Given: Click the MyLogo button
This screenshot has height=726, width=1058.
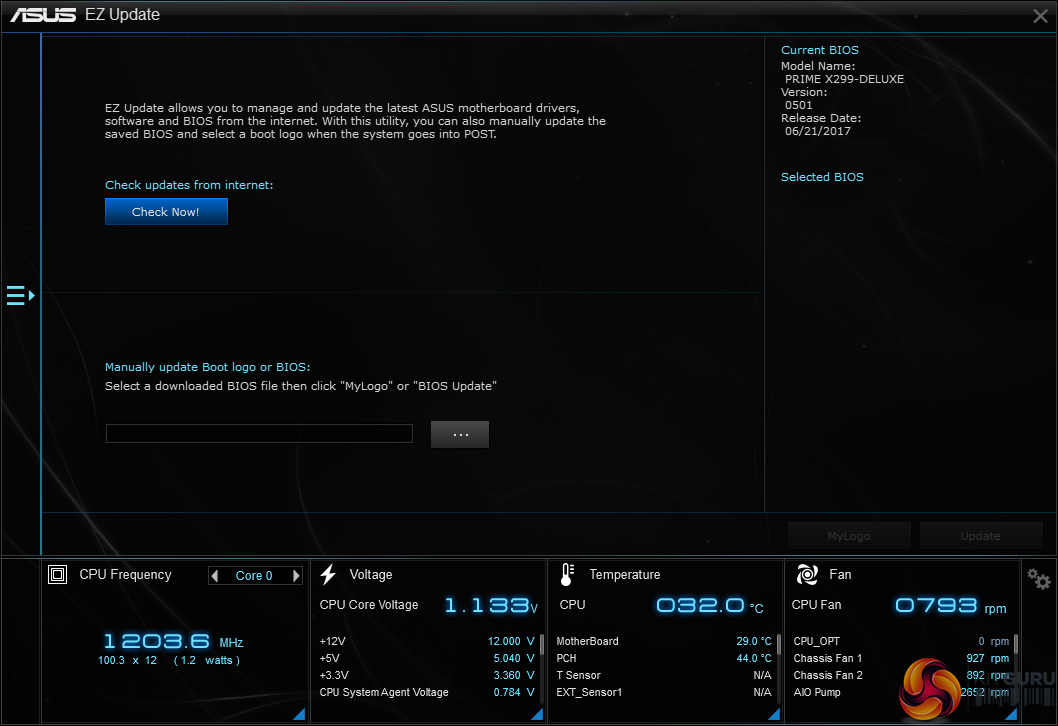Looking at the screenshot, I should point(849,536).
